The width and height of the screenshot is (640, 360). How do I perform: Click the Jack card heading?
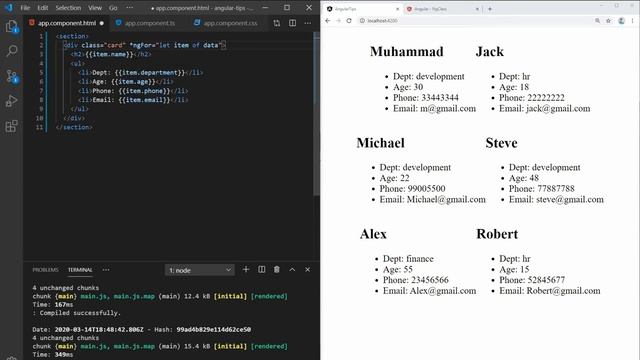coord(489,52)
